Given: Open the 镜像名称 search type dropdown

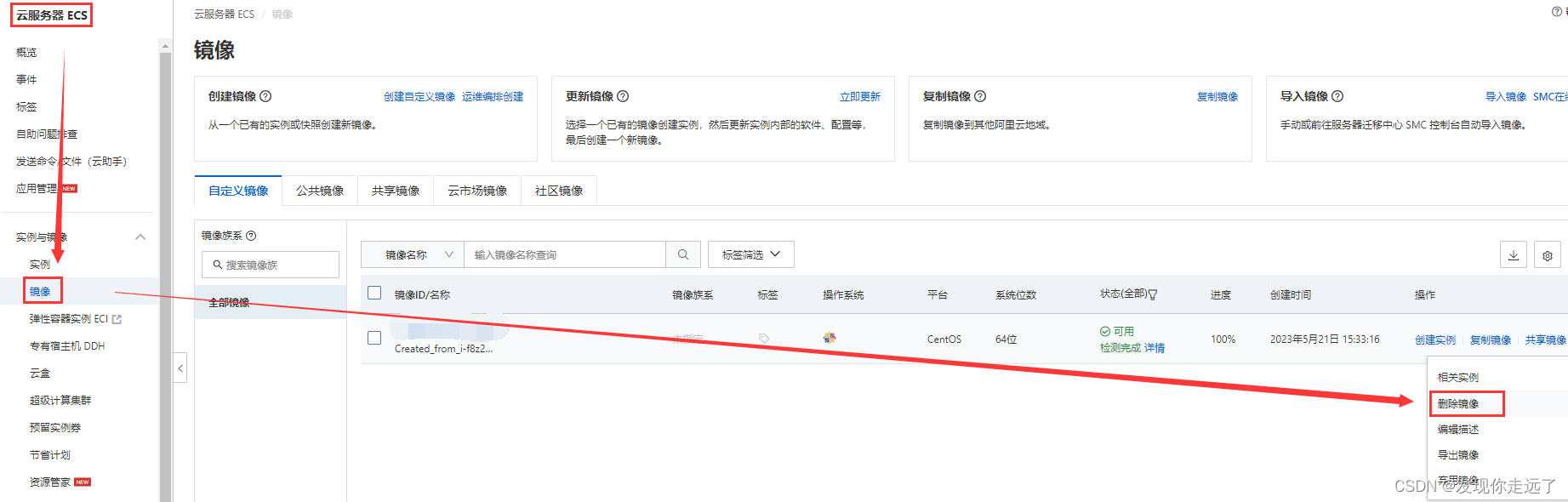Looking at the screenshot, I should [x=413, y=254].
